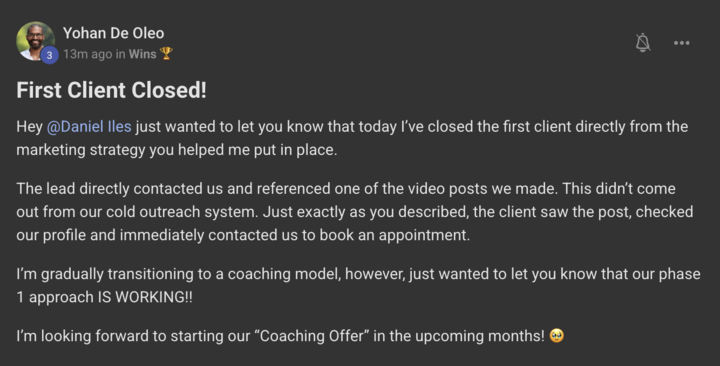Click the 13m ago timestamp
The height and width of the screenshot is (366, 720).
coord(88,54)
